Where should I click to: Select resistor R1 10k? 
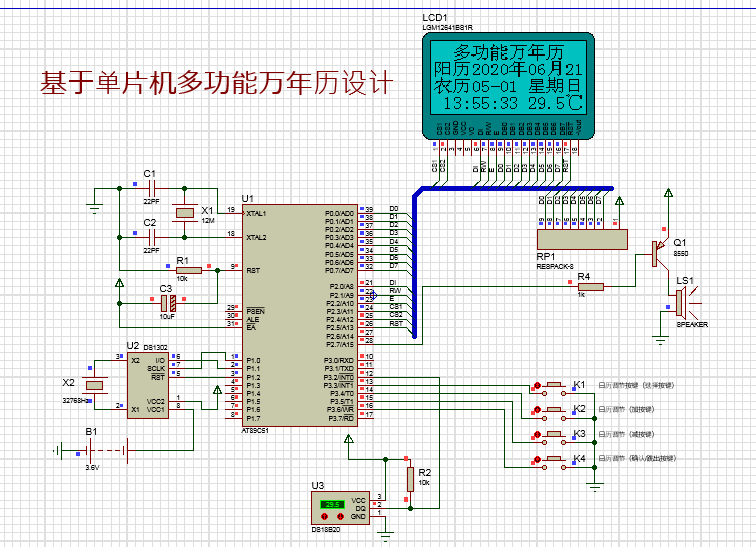click(189, 270)
